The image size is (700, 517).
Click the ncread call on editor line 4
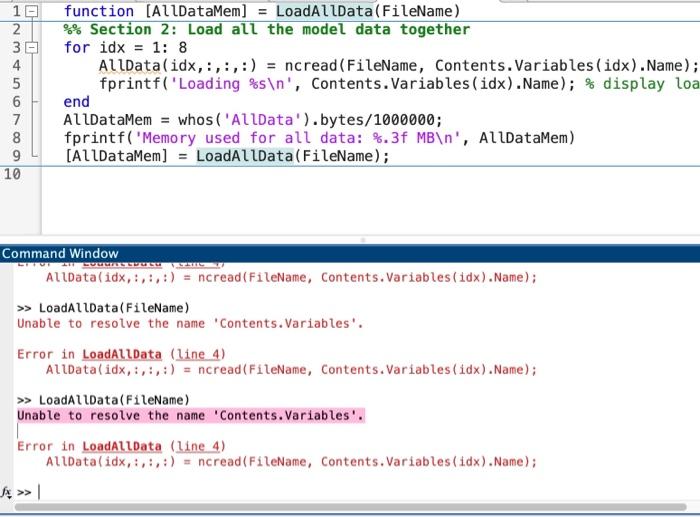coord(492,66)
